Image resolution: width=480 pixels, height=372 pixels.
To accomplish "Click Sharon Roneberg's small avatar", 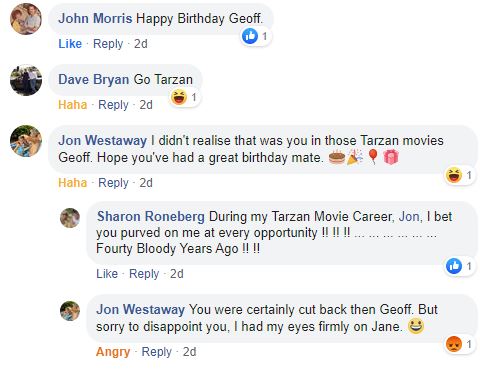I will pos(70,218).
